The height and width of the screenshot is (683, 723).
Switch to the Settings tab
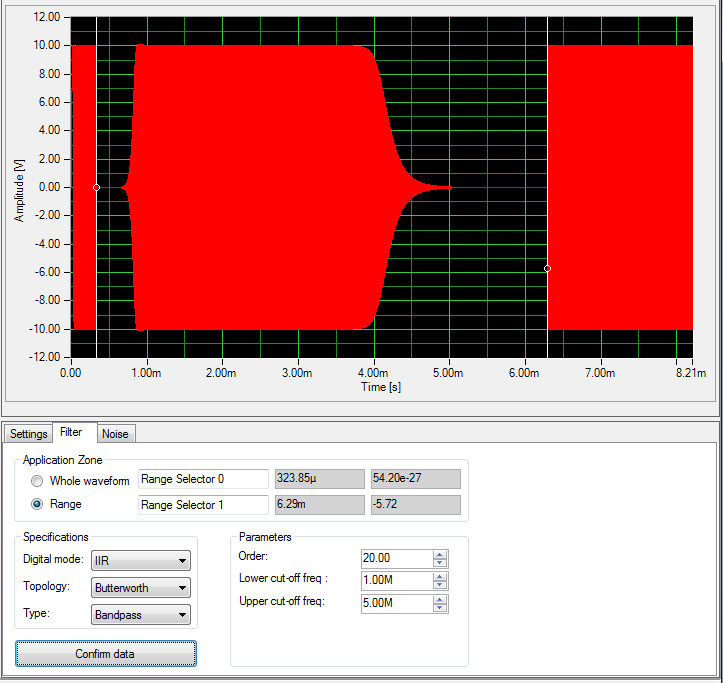coord(29,434)
